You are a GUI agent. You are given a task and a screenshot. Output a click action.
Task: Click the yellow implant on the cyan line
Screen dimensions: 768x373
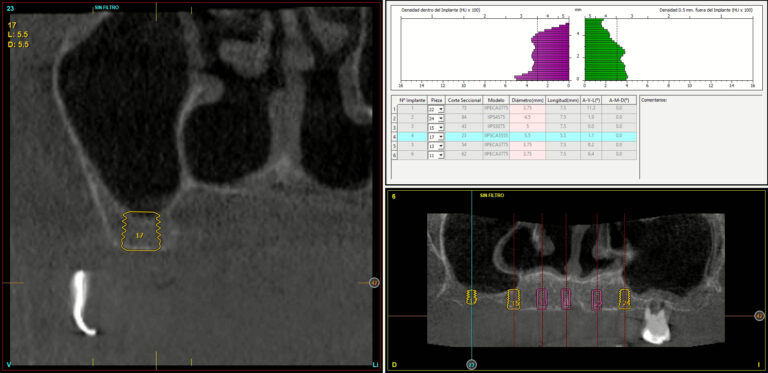[471, 297]
